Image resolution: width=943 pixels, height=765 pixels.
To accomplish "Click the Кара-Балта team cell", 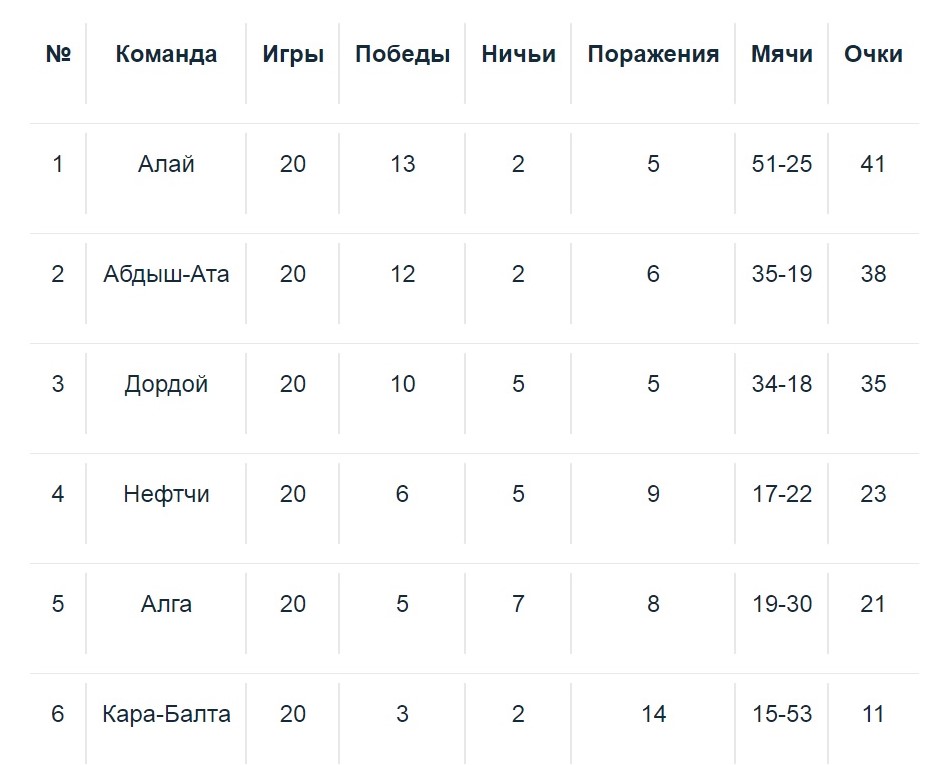I will coord(166,714).
